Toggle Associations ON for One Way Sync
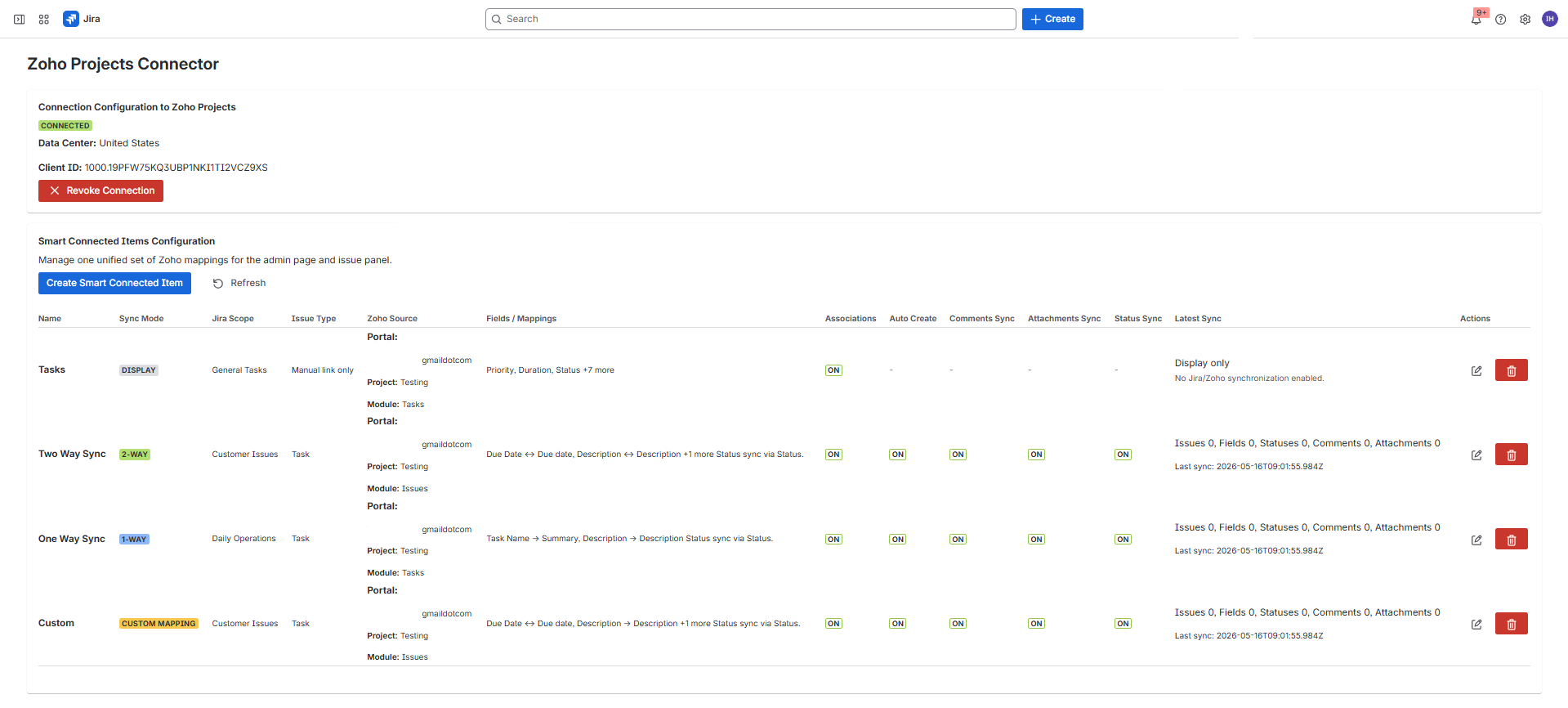 (x=833, y=540)
